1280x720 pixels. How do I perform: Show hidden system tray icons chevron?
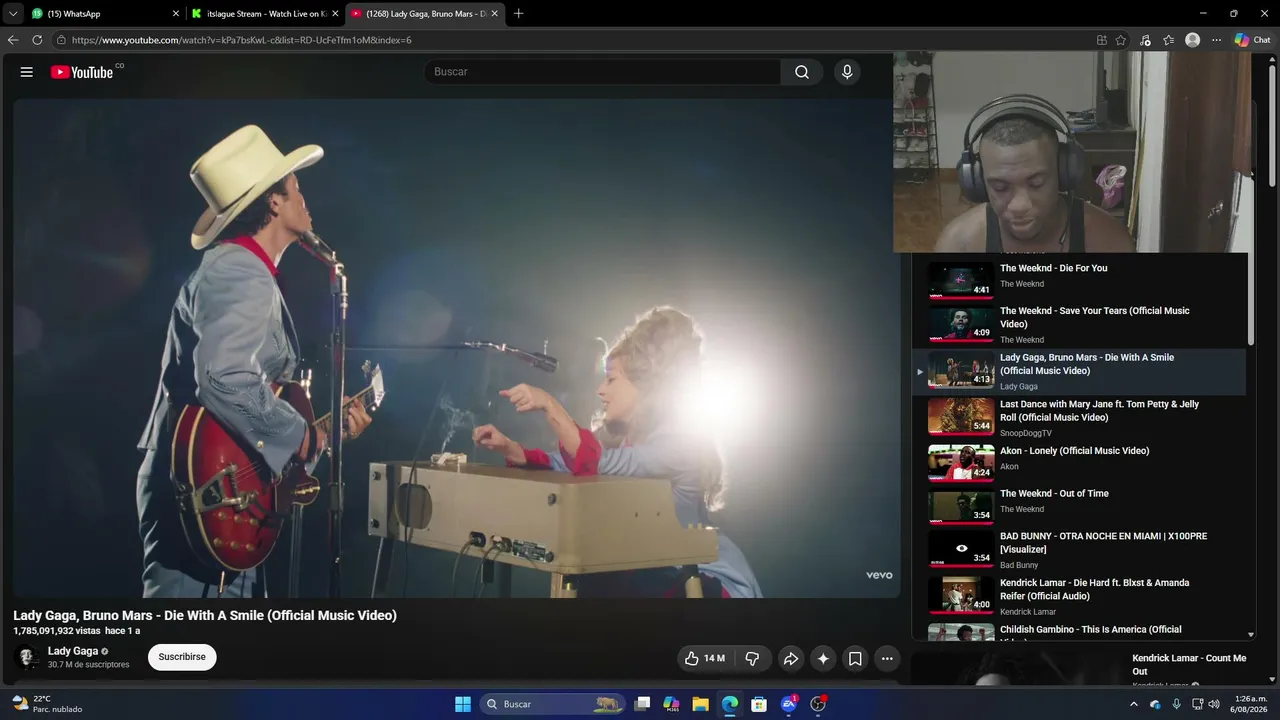pos(1133,704)
